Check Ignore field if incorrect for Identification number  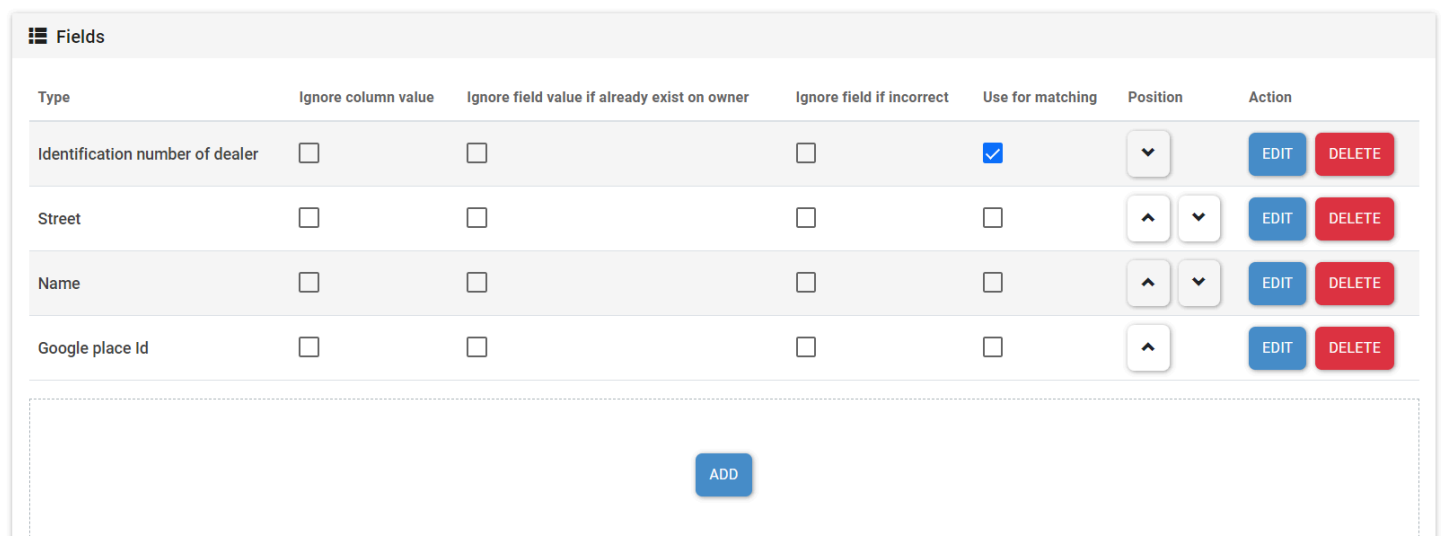pyautogui.click(x=806, y=153)
